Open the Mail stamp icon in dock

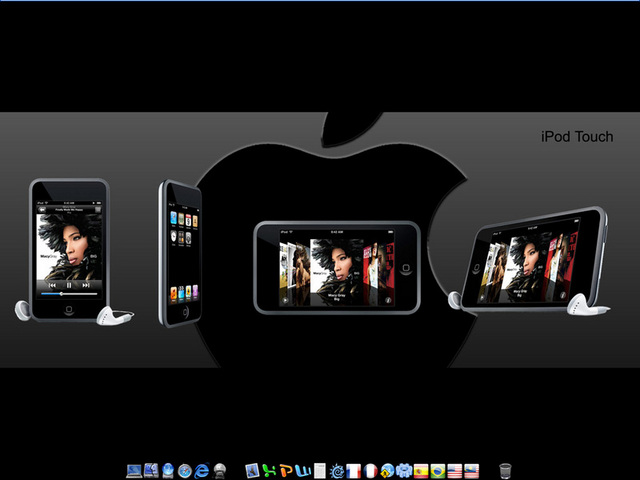click(x=253, y=471)
